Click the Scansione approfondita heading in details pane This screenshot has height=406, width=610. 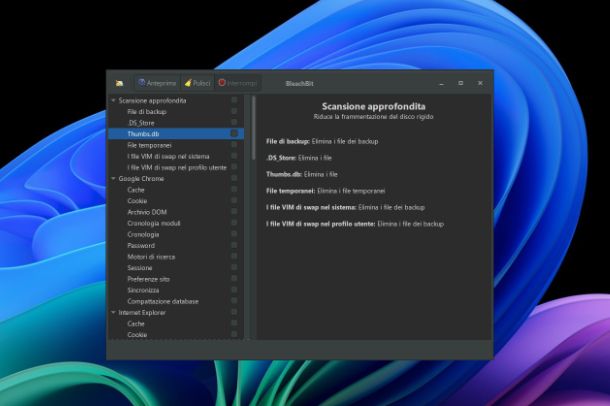(x=373, y=106)
